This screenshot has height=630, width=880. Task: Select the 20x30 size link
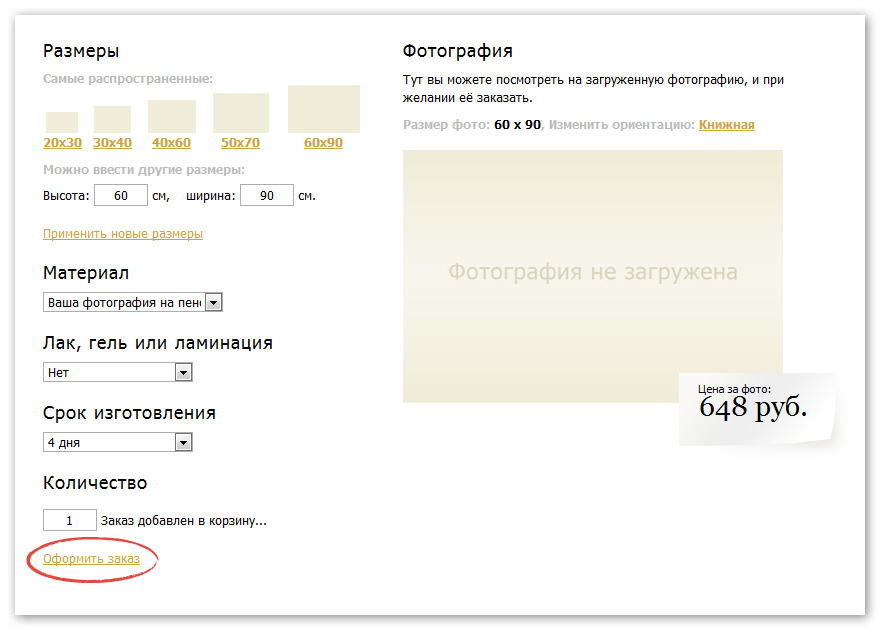[62, 142]
